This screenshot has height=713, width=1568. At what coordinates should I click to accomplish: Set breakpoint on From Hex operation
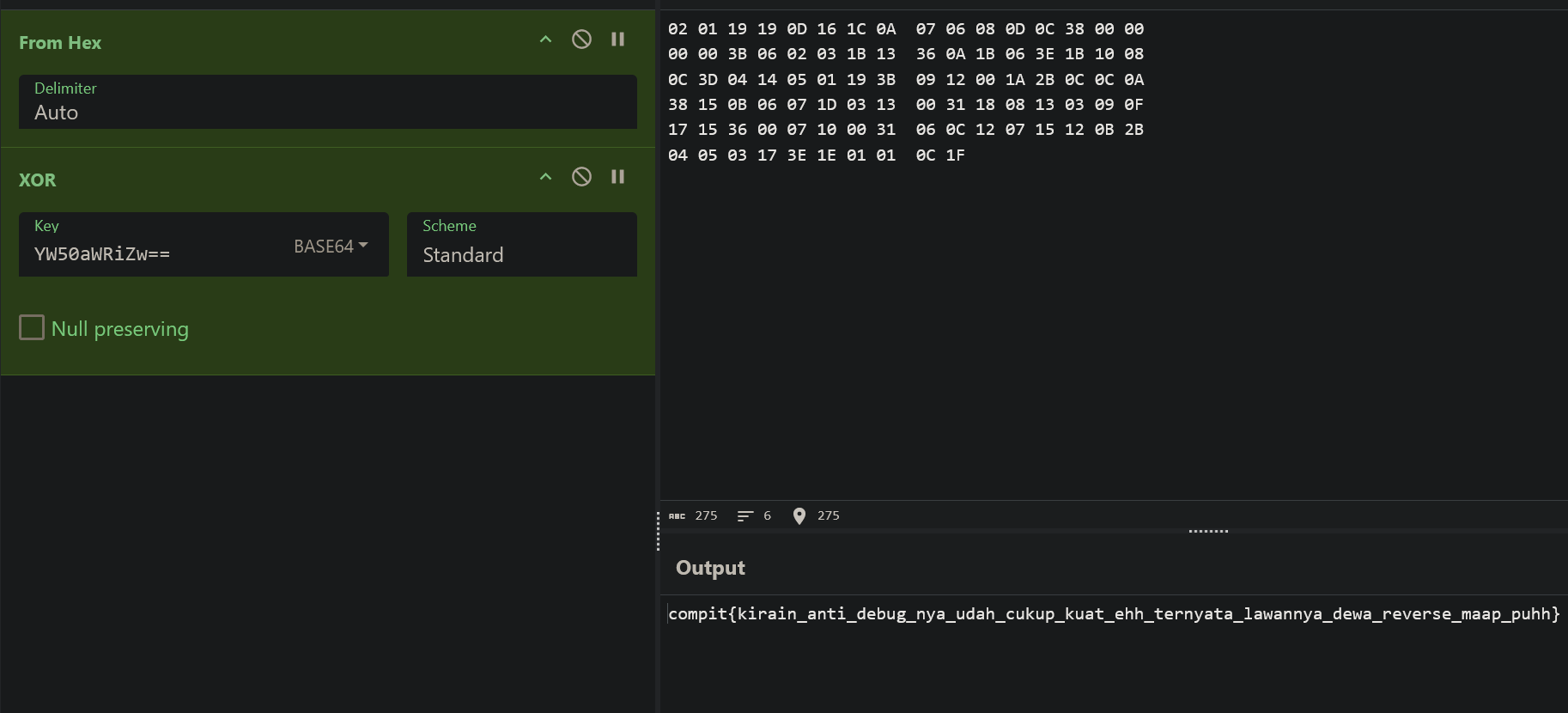pos(617,40)
